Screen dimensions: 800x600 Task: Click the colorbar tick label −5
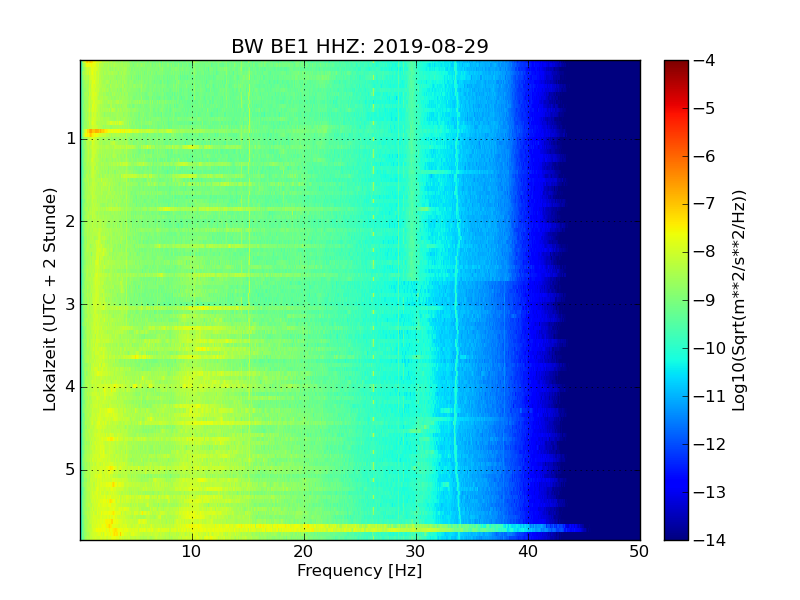pyautogui.click(x=705, y=108)
